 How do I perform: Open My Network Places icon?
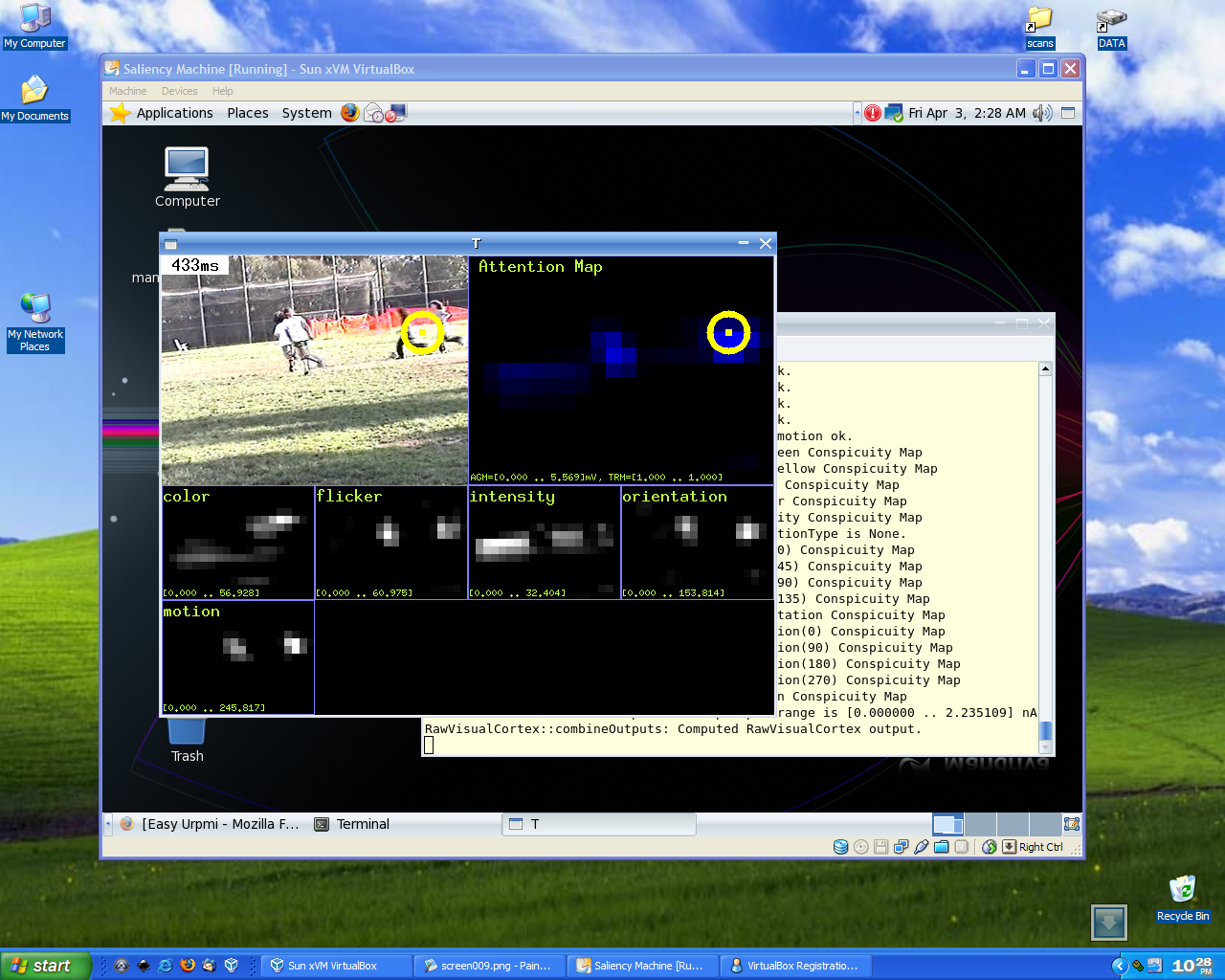pos(34,323)
